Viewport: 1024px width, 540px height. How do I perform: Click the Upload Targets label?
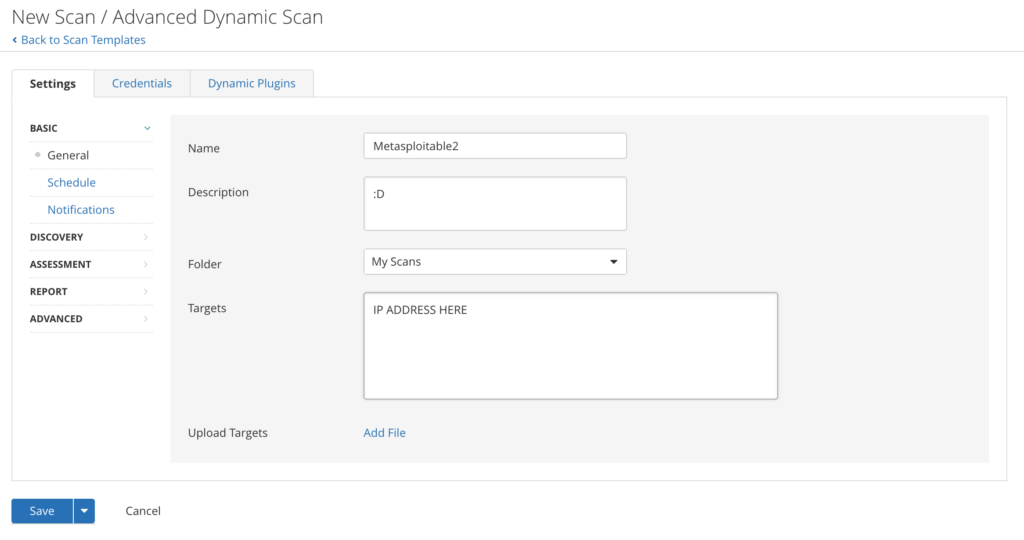[x=227, y=433]
